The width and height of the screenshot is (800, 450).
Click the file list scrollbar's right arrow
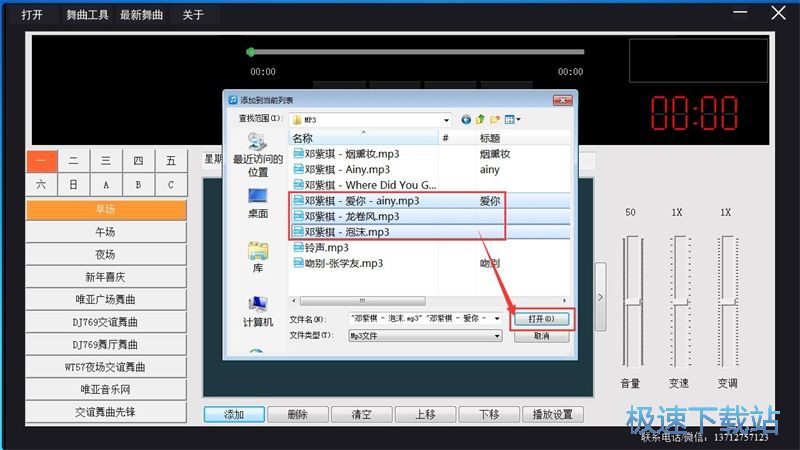click(564, 301)
